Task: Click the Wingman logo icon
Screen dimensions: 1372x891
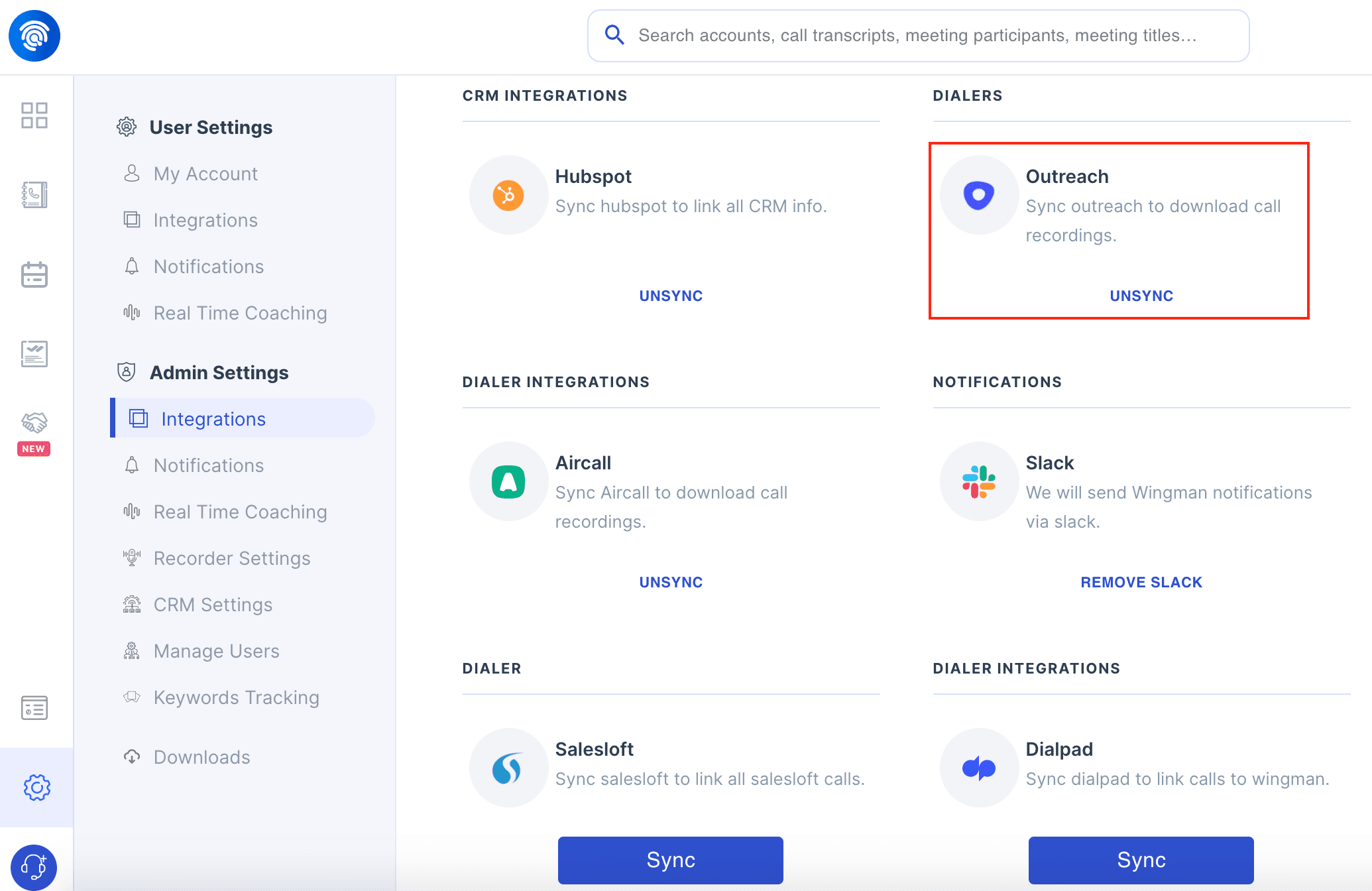Action: [x=34, y=36]
